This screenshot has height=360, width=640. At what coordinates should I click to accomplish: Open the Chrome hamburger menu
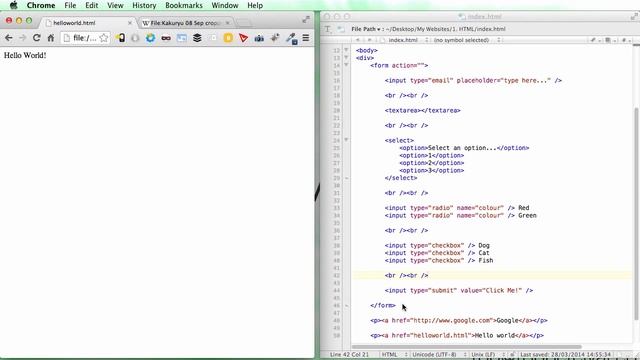[x=306, y=38]
